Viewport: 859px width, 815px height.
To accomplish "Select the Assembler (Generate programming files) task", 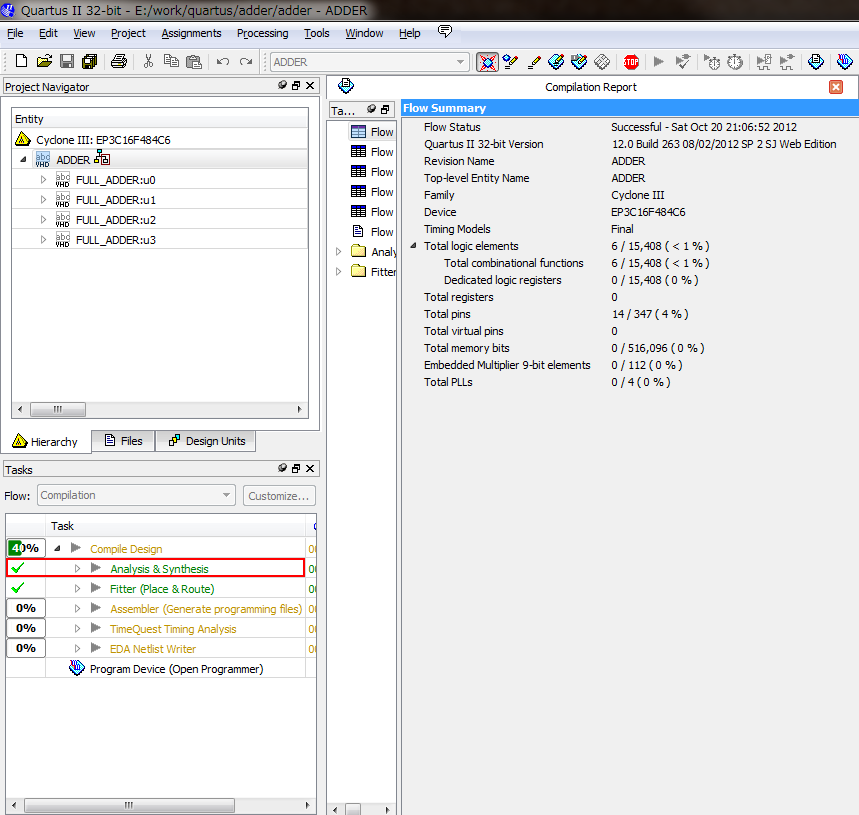I will [206, 609].
